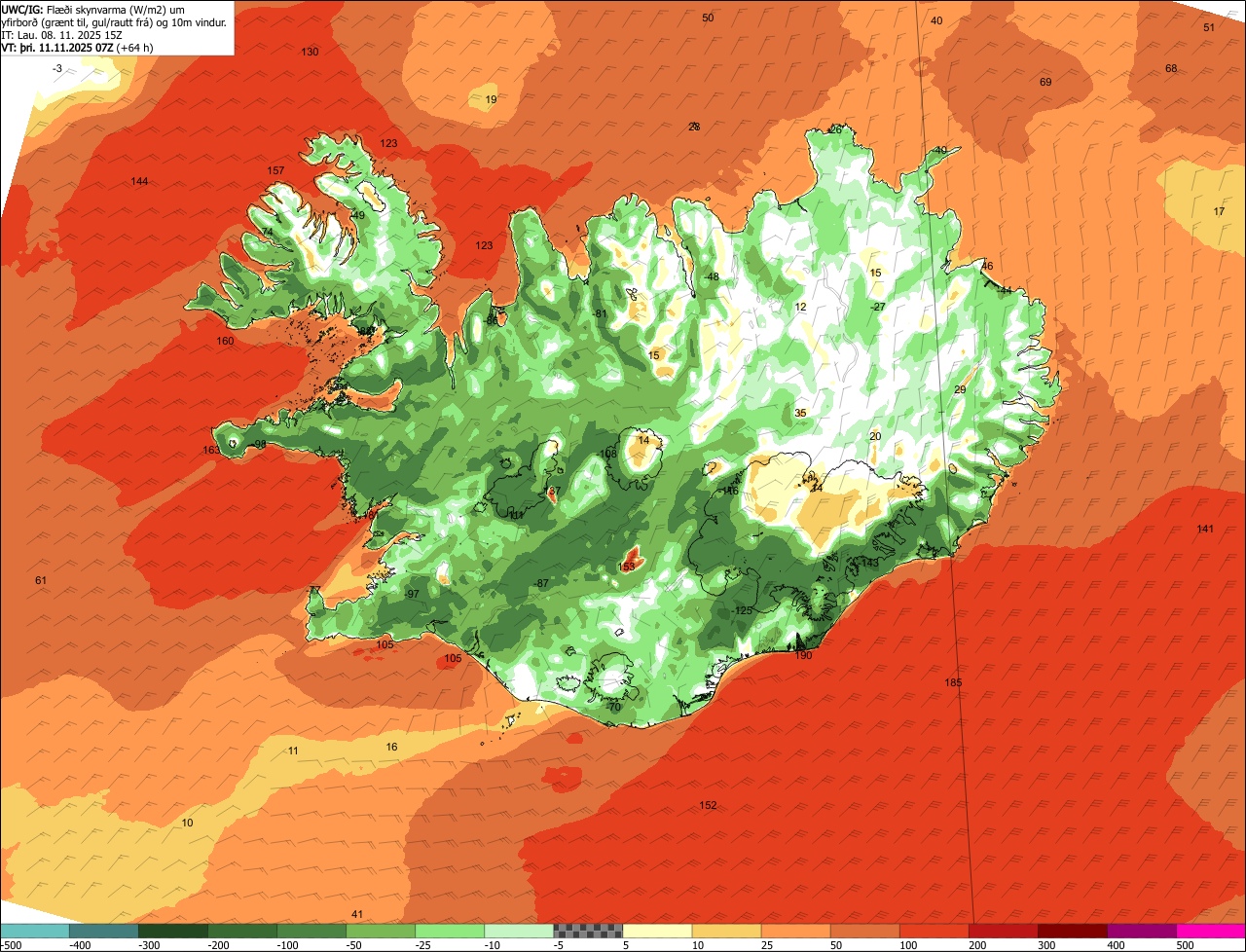
Task: Select the -10 to -5 pale green swatch
Action: (519, 931)
